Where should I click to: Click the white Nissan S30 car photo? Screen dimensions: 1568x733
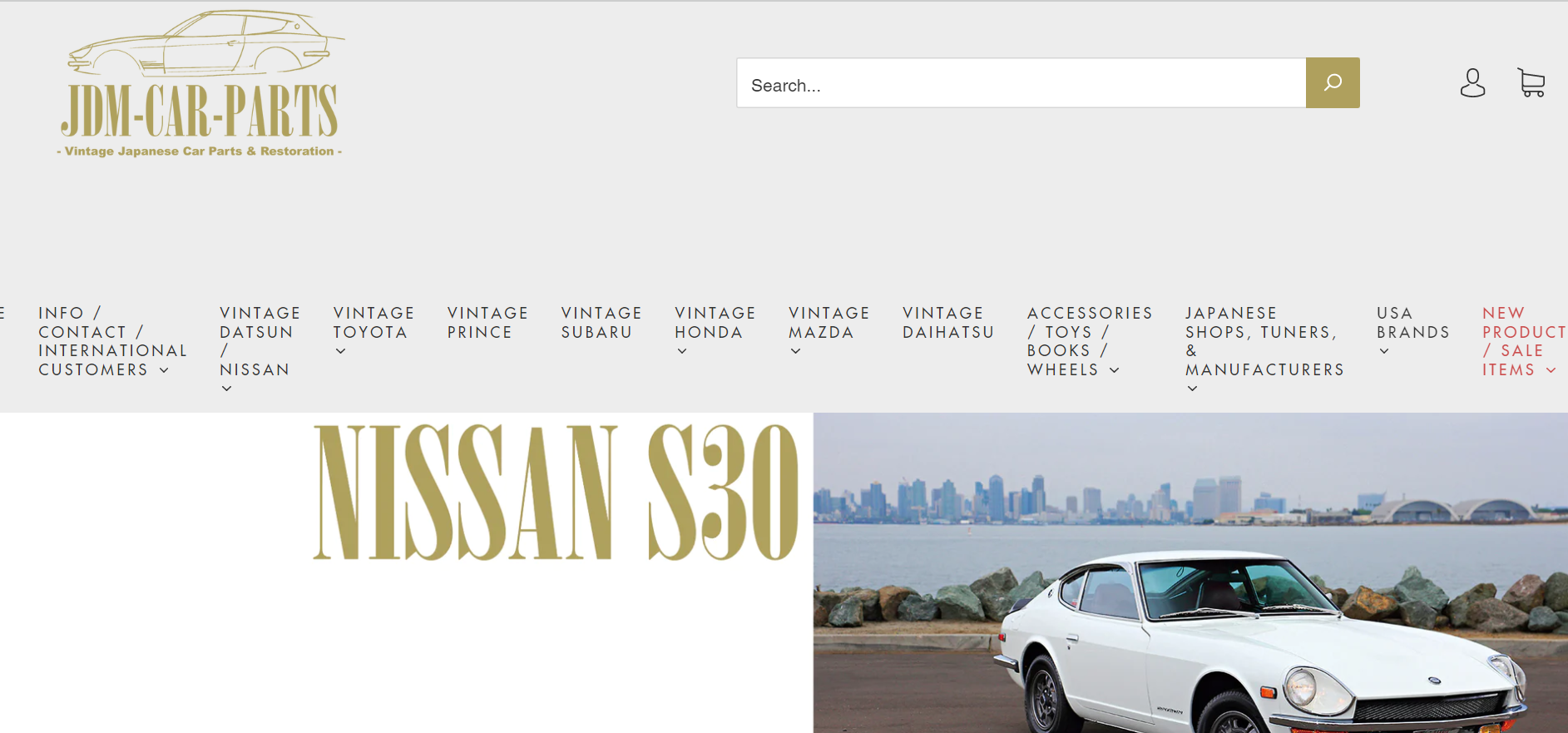point(1190,573)
